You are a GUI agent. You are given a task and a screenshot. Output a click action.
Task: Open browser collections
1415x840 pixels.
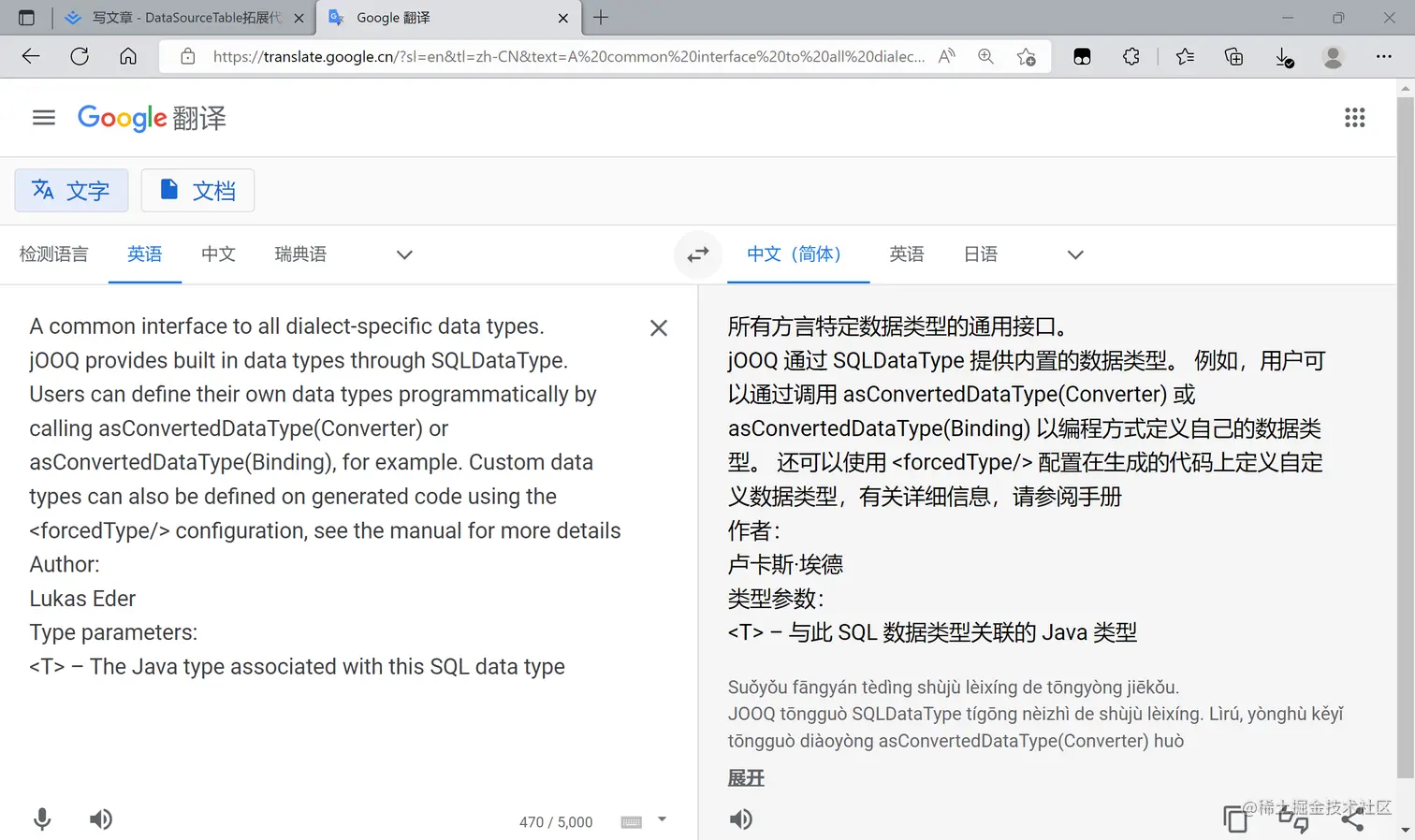coord(1233,56)
